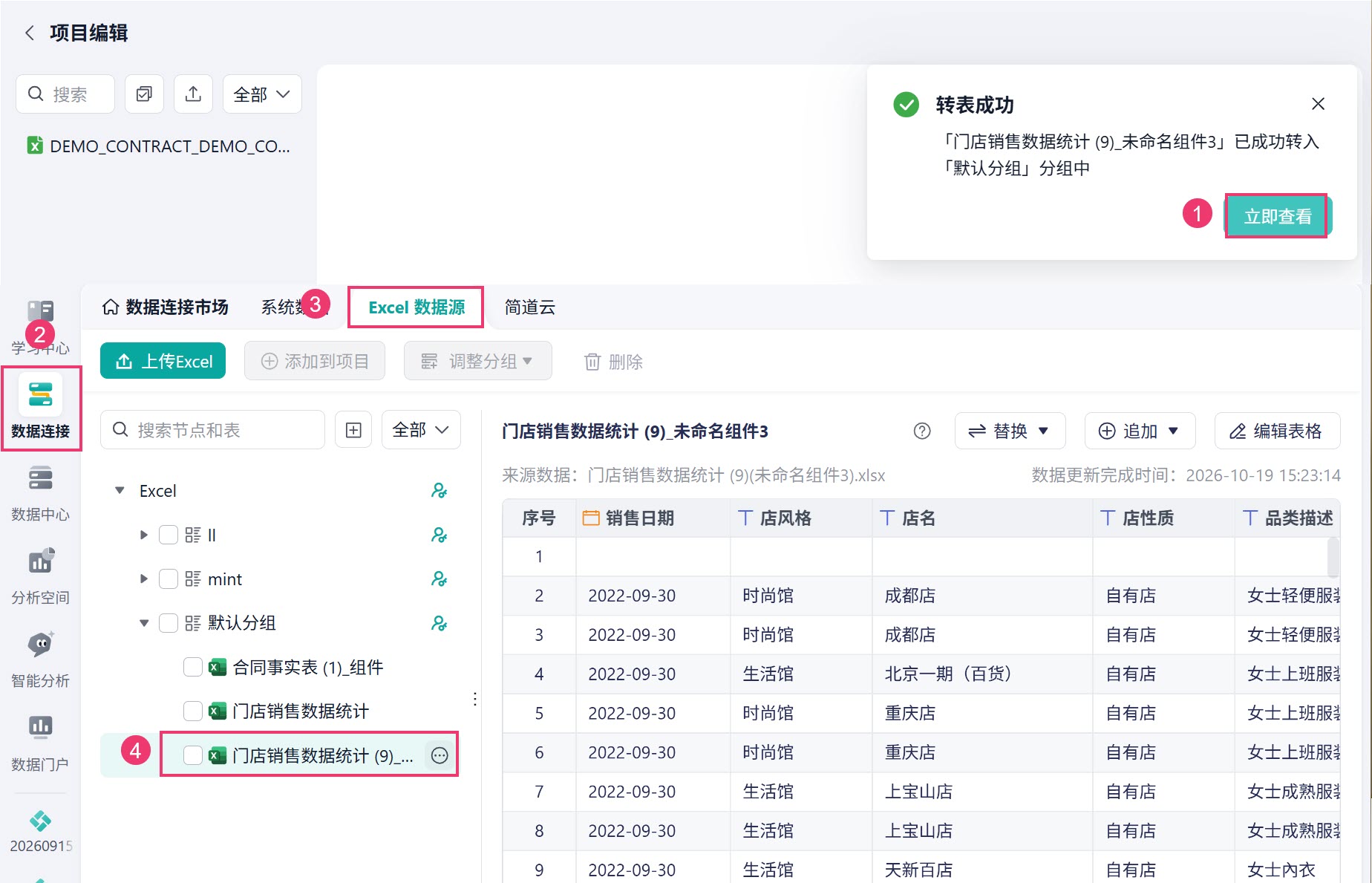The image size is (1372, 883).
Task: Open 数据门户 in the left sidebar
Action: point(41,743)
